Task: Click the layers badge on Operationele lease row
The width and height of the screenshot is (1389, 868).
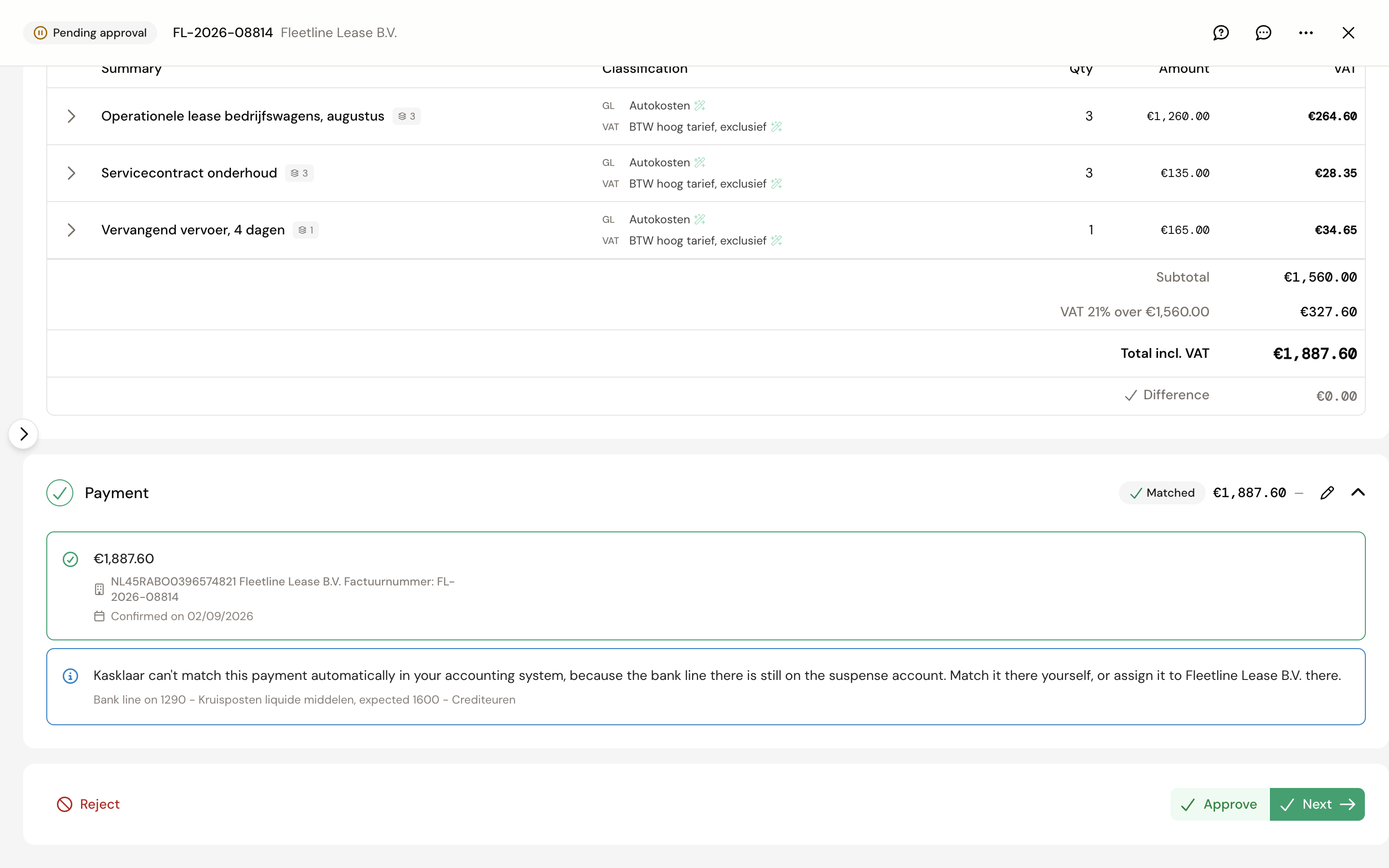Action: tap(407, 116)
